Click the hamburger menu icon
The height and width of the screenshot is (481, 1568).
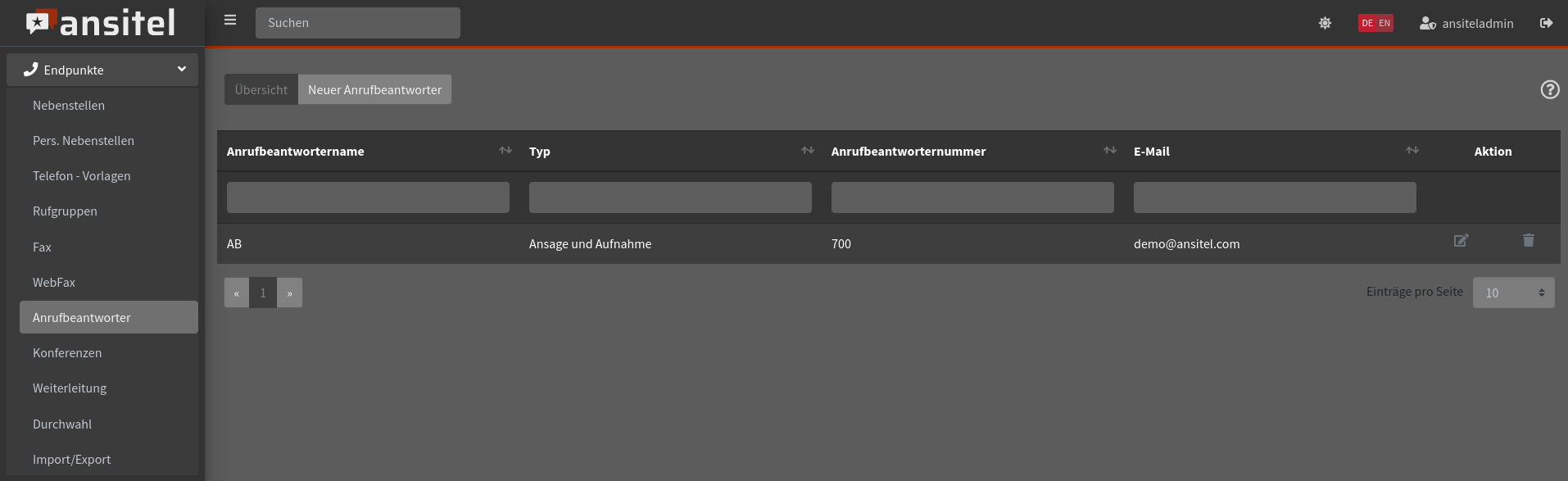coord(230,20)
